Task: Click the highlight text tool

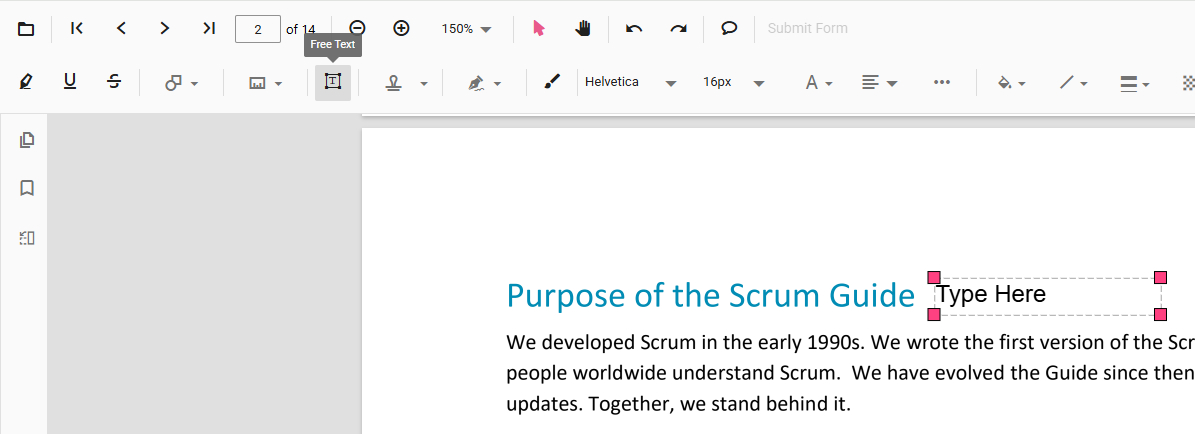Action: 26,82
